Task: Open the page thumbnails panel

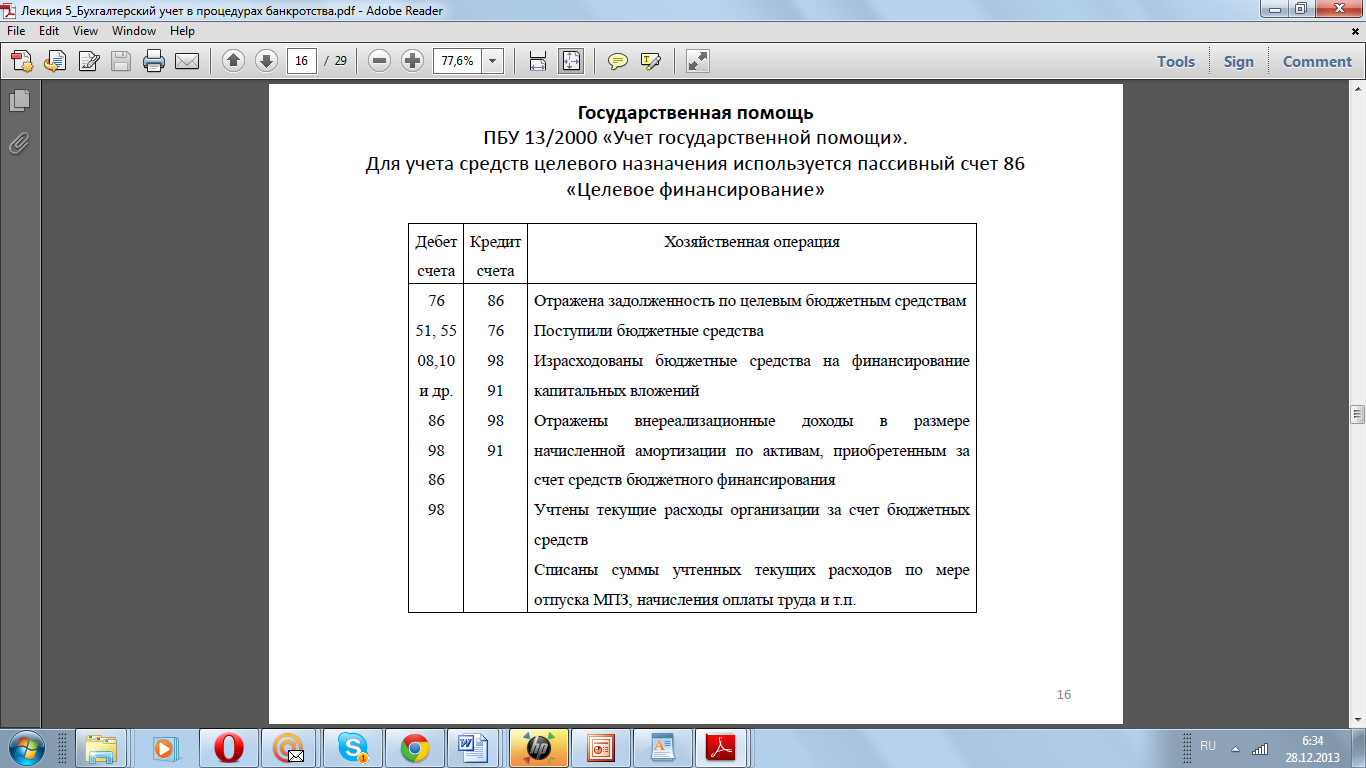Action: (19, 100)
